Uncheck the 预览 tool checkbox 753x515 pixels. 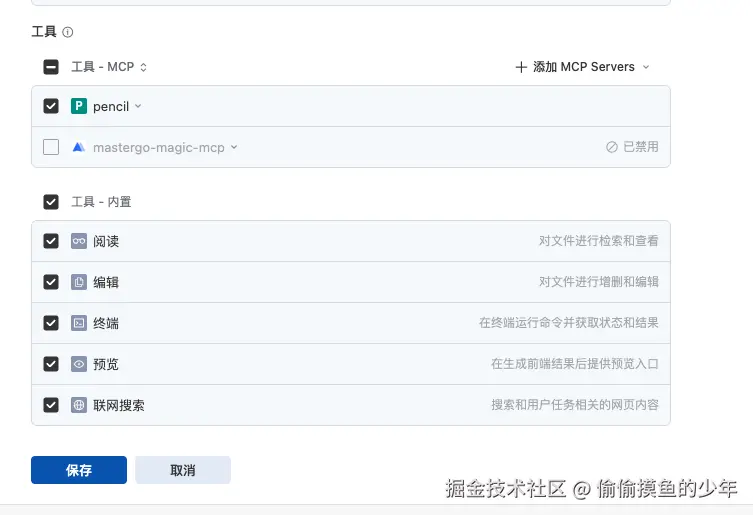pos(51,364)
